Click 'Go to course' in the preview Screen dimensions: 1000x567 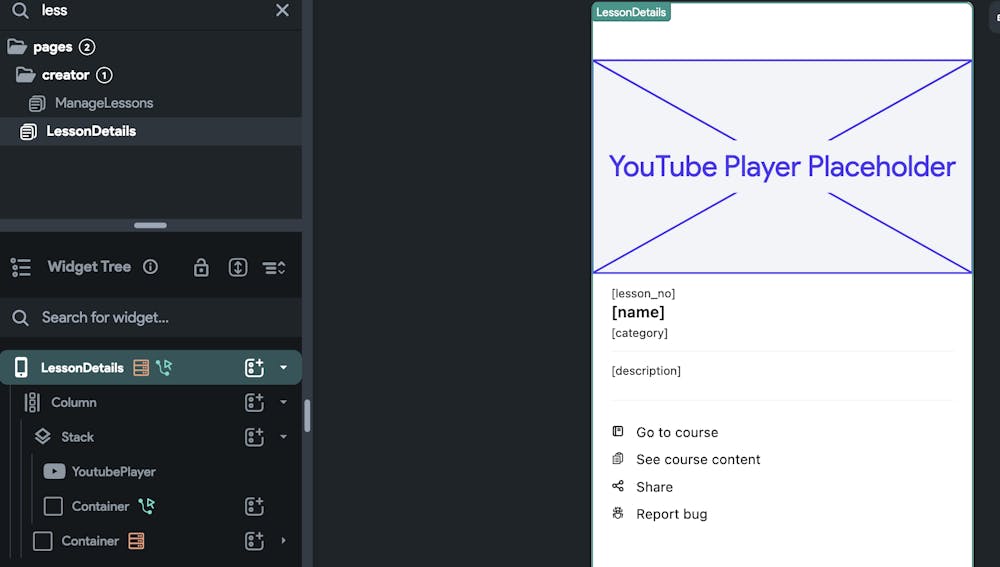(677, 432)
